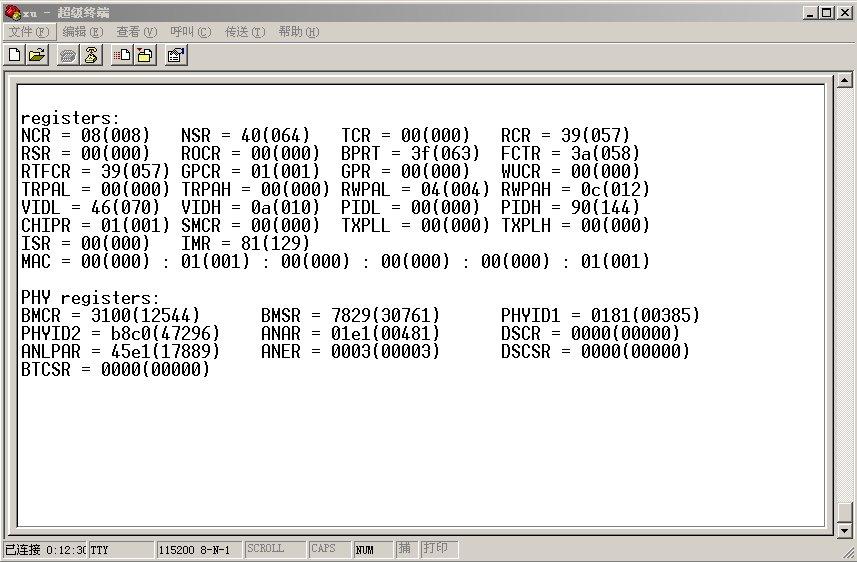Click the 'WUCR = 00(000)' value
Image resolution: width=857 pixels, height=562 pixels.
point(571,172)
